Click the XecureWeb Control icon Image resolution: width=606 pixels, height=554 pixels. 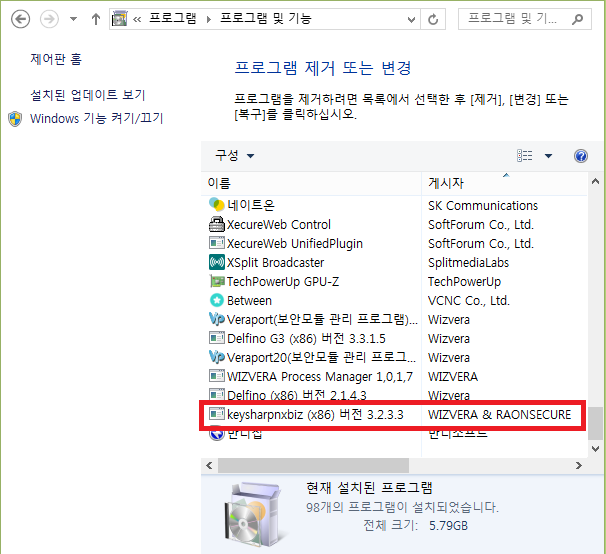tap(216, 224)
